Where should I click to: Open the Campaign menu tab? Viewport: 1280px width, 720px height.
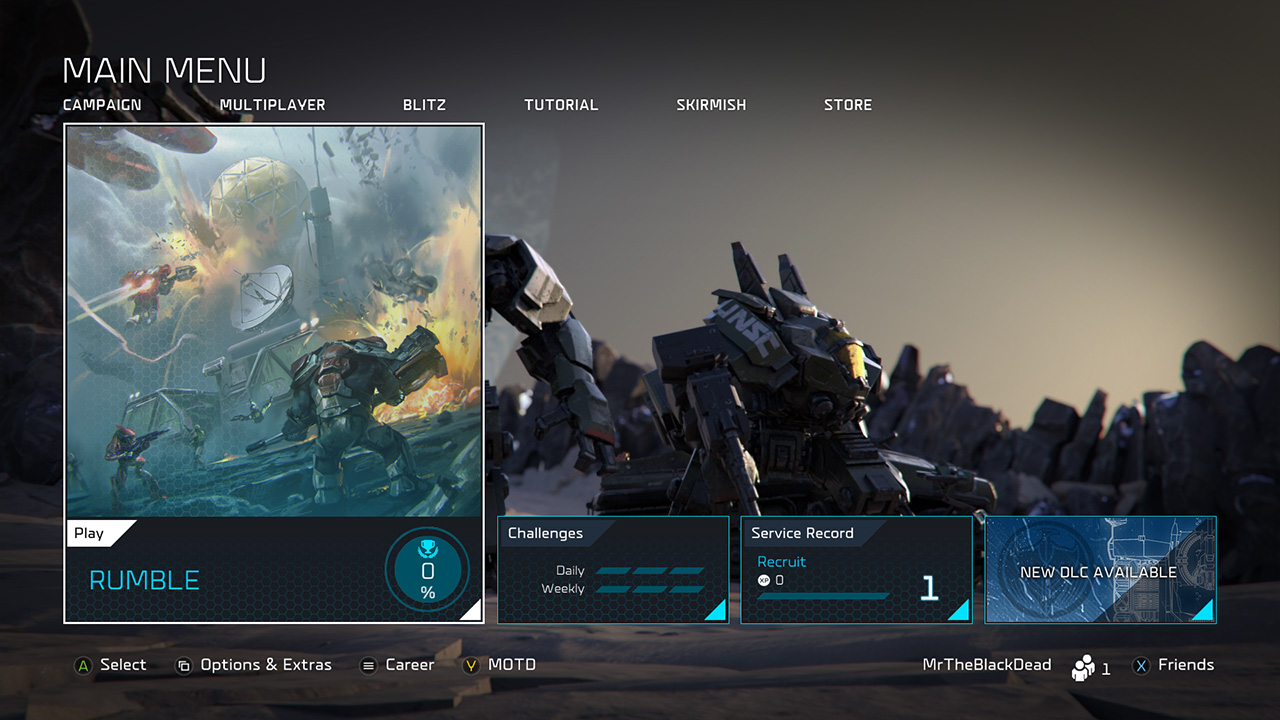click(102, 105)
